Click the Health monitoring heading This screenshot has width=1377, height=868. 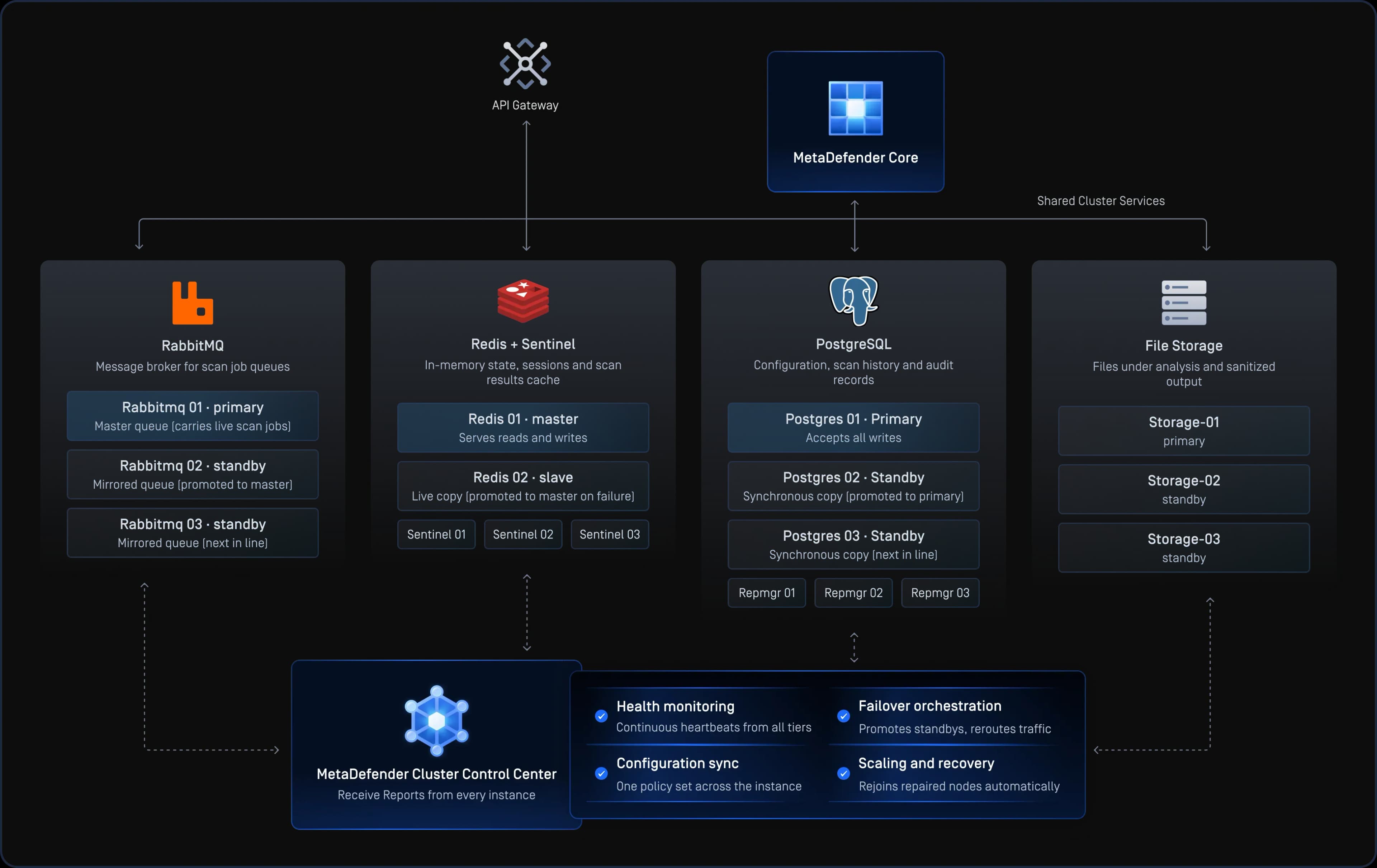click(x=675, y=706)
